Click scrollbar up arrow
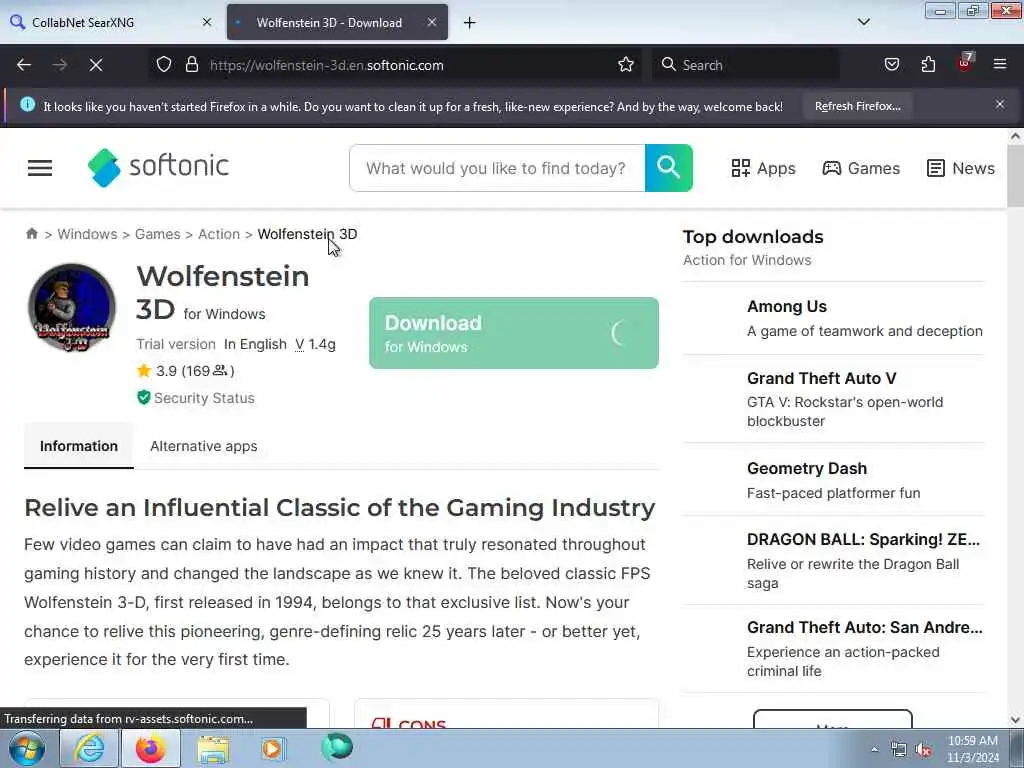Image resolution: width=1024 pixels, height=768 pixels. (1015, 136)
